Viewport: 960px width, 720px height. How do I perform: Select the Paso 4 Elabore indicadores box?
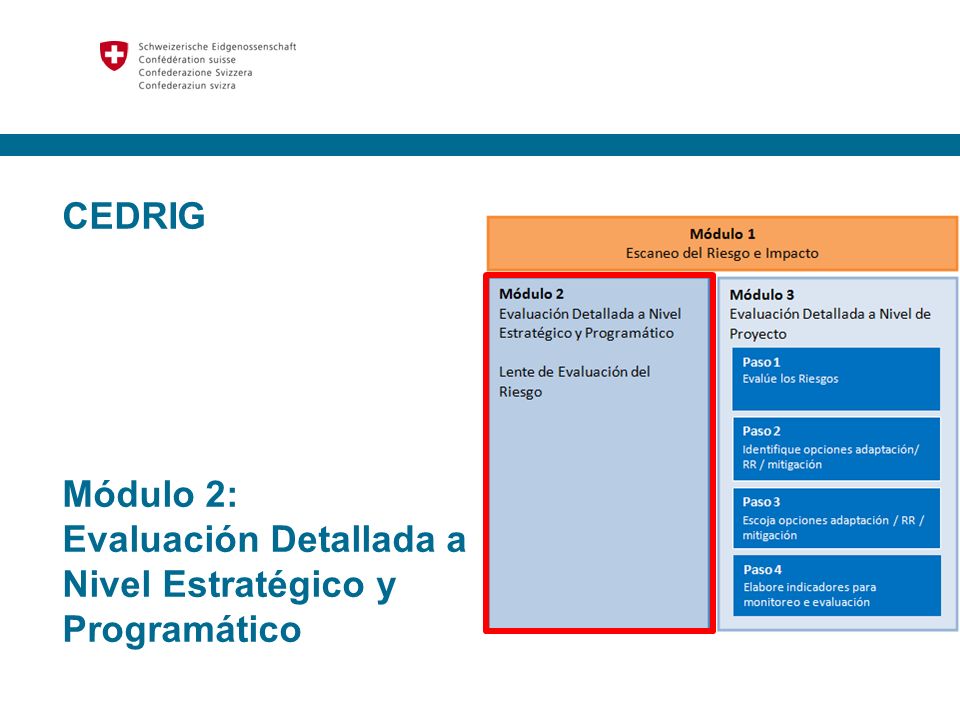tap(836, 585)
